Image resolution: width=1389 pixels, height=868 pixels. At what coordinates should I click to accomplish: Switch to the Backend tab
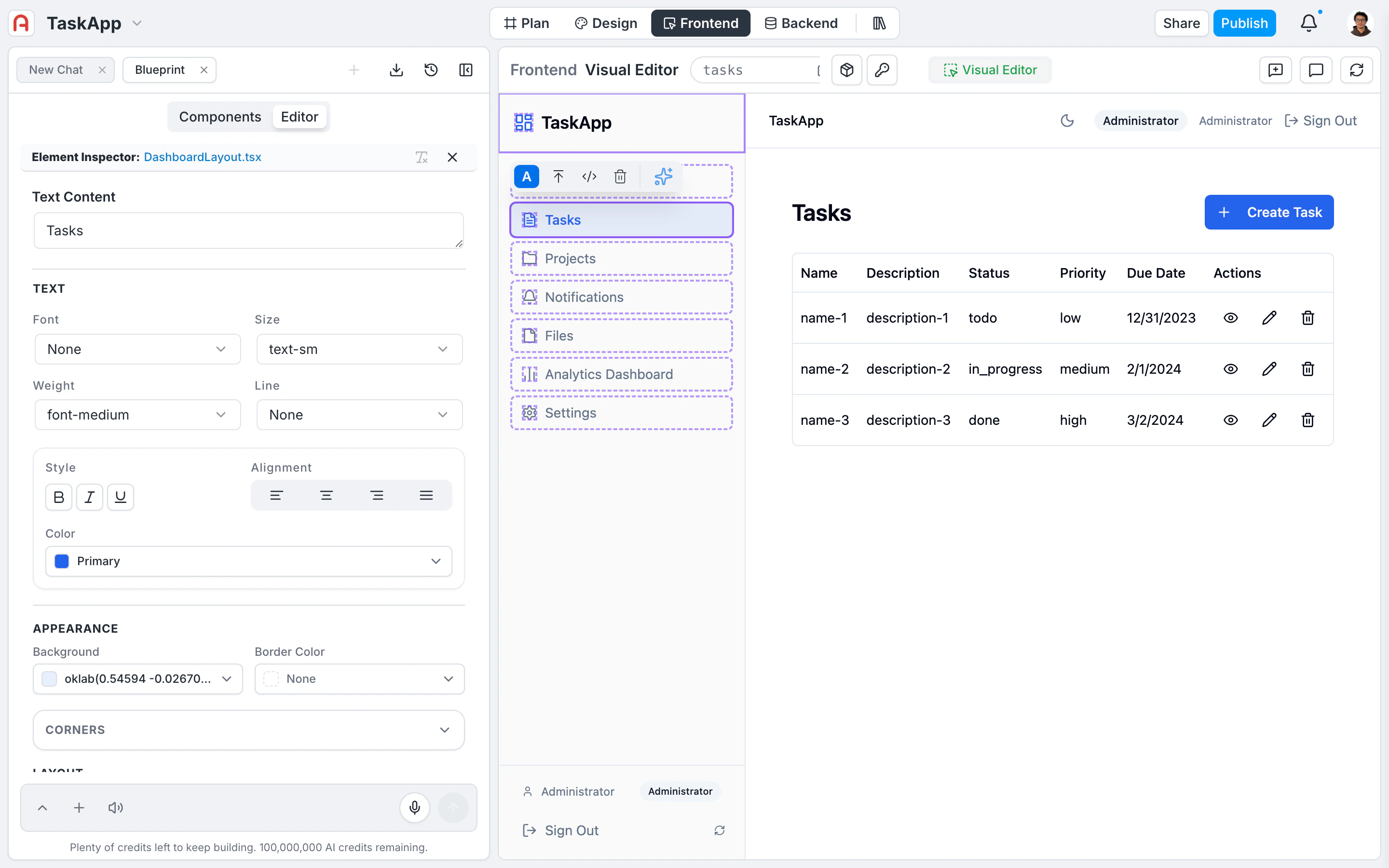point(801,23)
